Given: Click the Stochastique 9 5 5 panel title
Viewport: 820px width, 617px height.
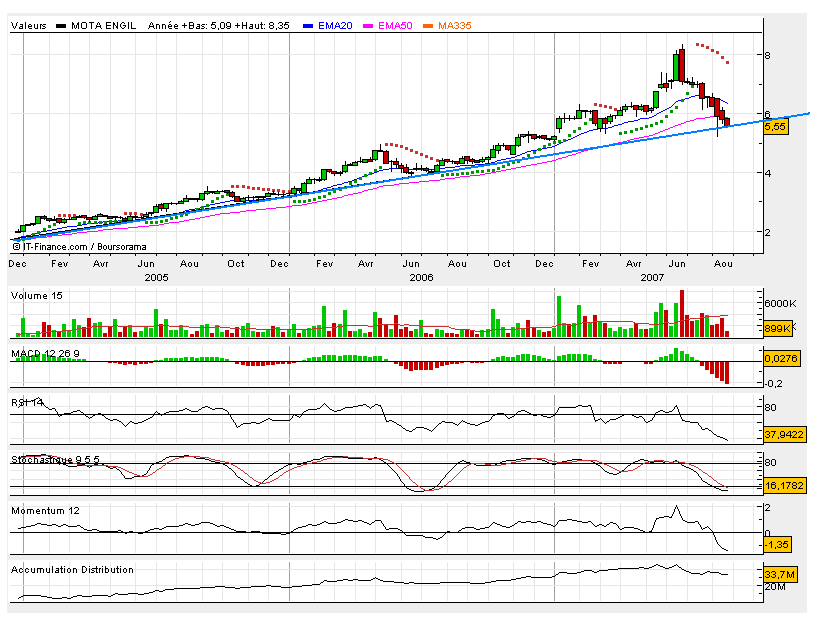Looking at the screenshot, I should tap(55, 460).
